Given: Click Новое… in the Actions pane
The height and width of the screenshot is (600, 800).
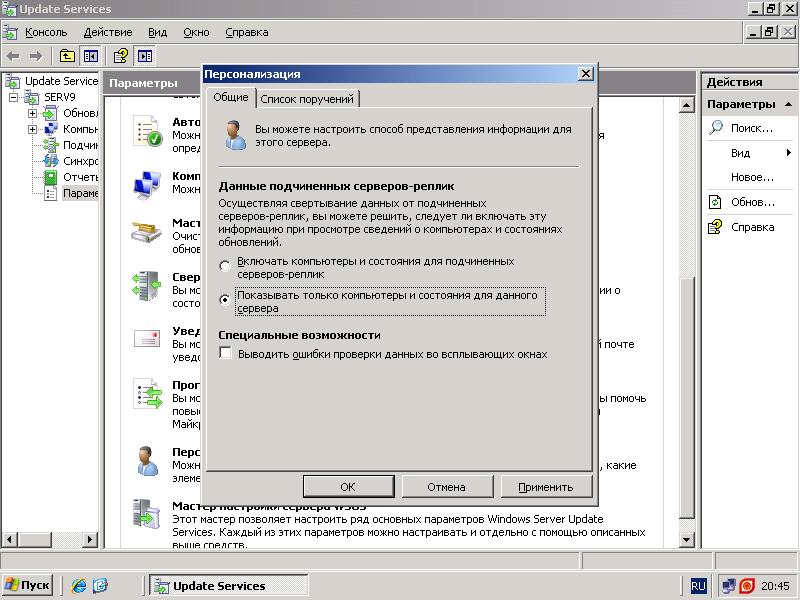Looking at the screenshot, I should [752, 177].
